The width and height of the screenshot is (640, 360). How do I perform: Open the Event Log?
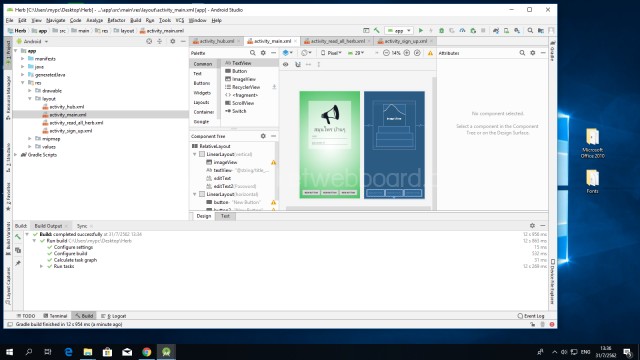pyautogui.click(x=531, y=316)
